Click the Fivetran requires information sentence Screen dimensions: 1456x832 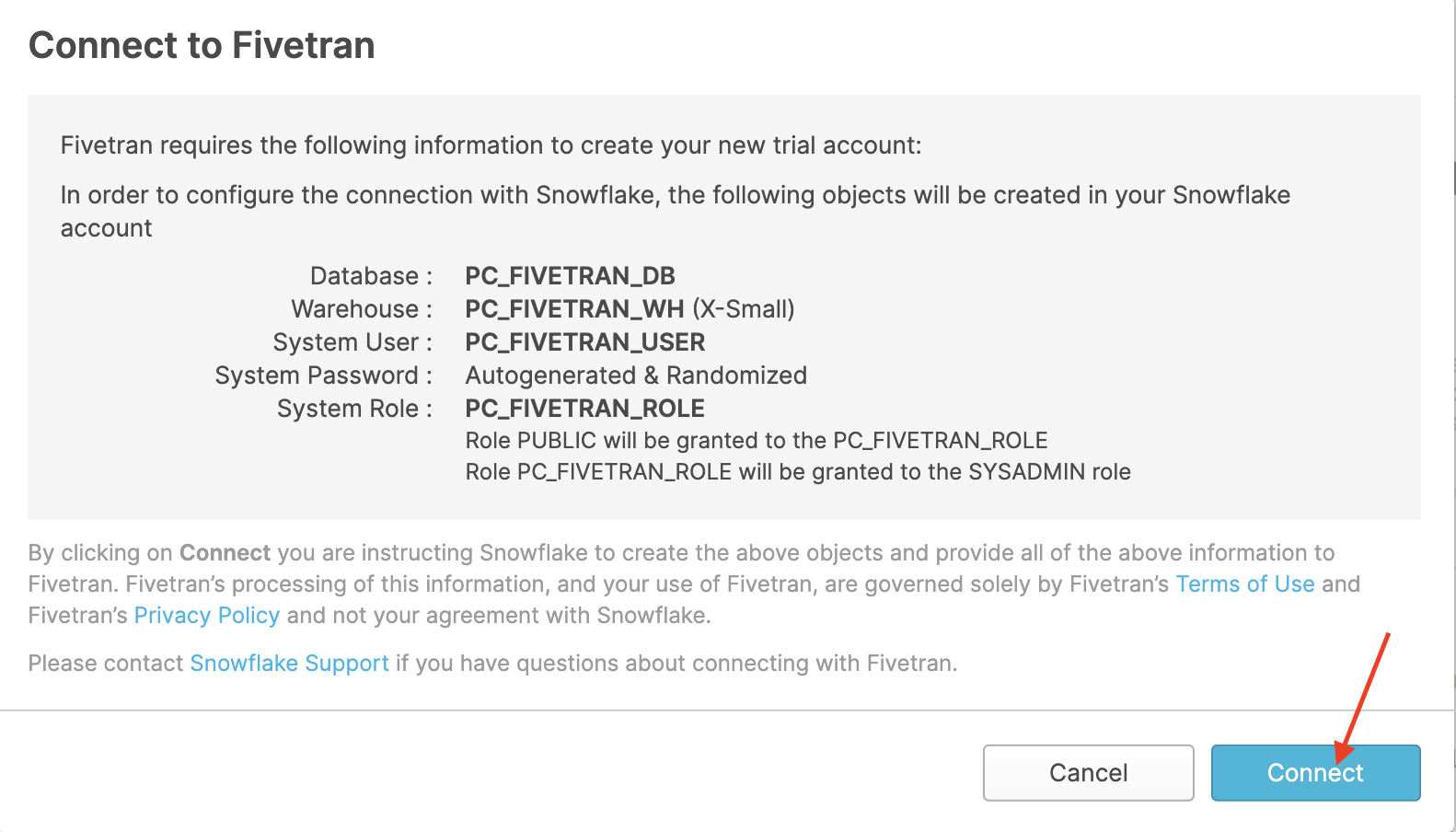[x=491, y=144]
